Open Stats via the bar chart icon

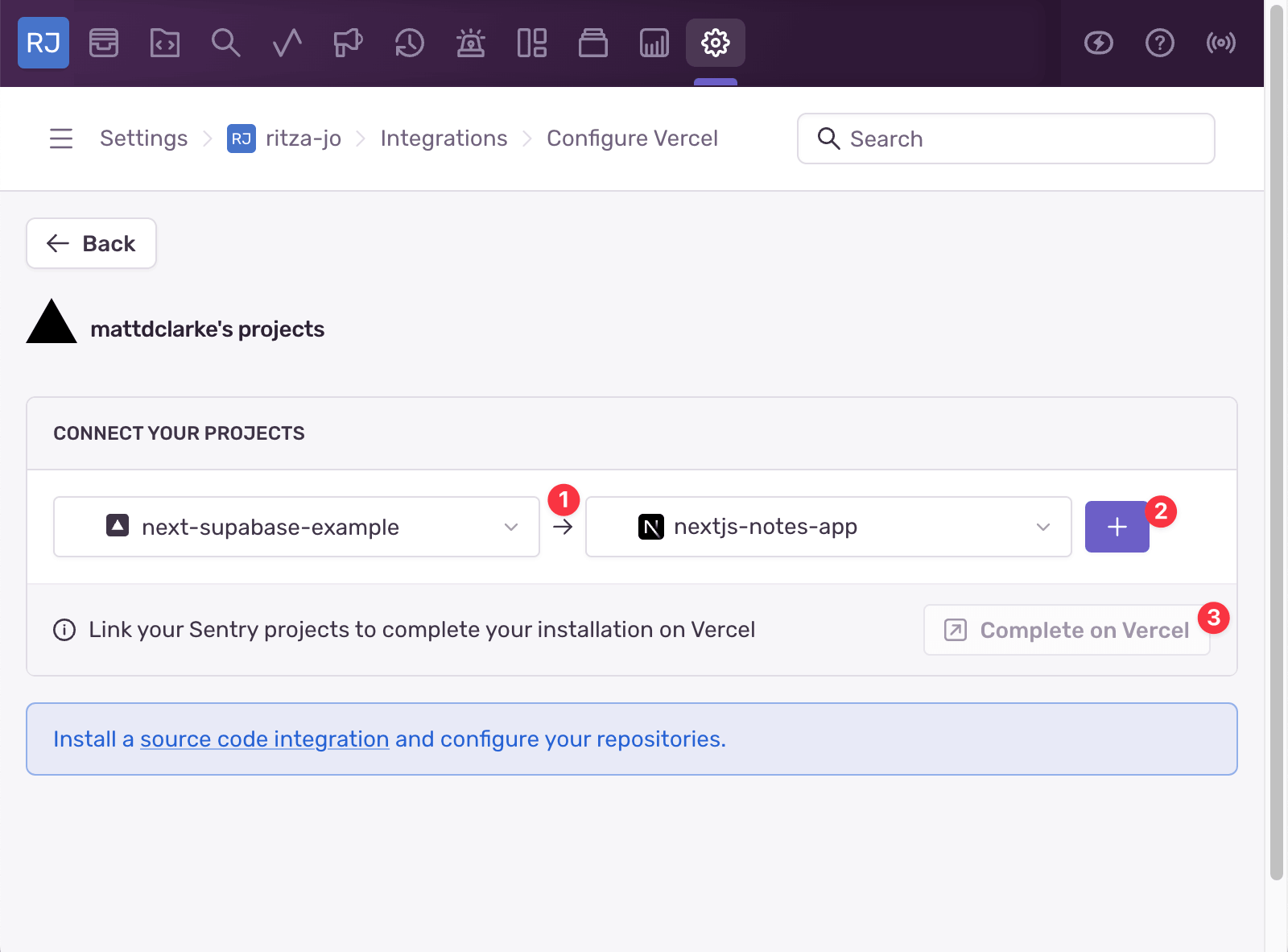point(654,43)
